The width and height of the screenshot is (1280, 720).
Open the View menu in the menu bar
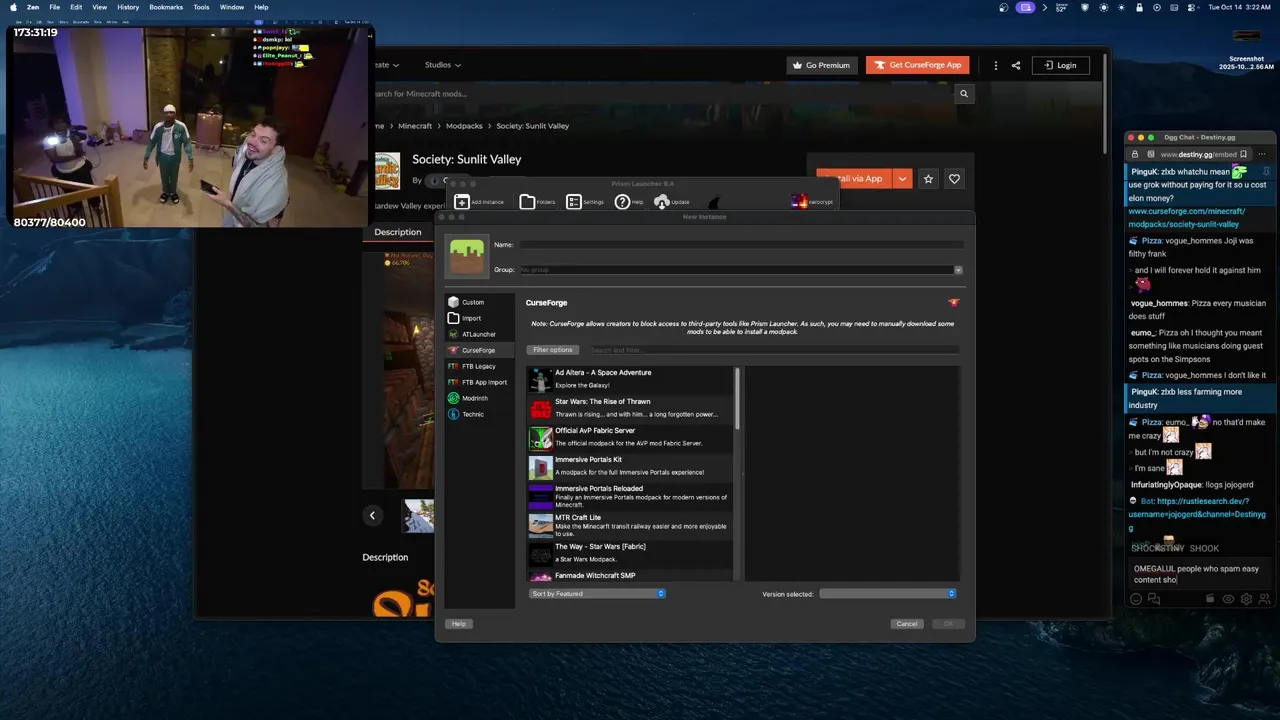pyautogui.click(x=100, y=7)
